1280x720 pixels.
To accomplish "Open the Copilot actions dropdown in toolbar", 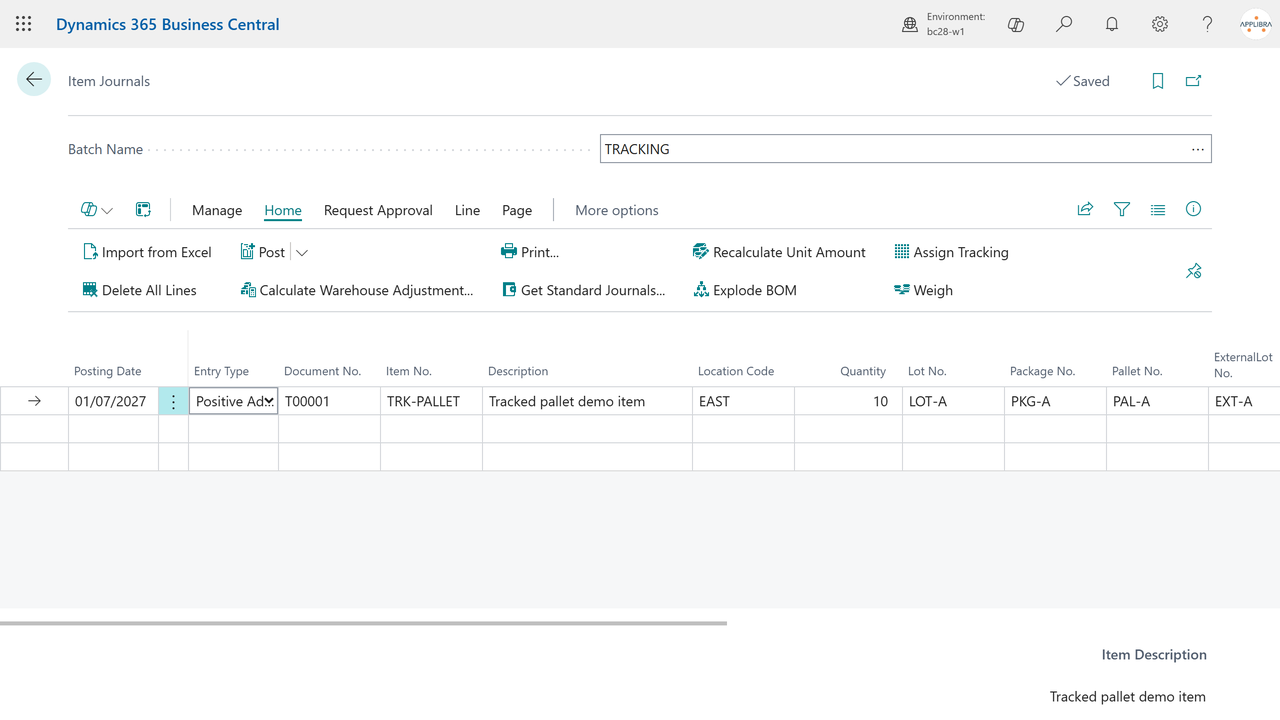I will pyautogui.click(x=97, y=210).
